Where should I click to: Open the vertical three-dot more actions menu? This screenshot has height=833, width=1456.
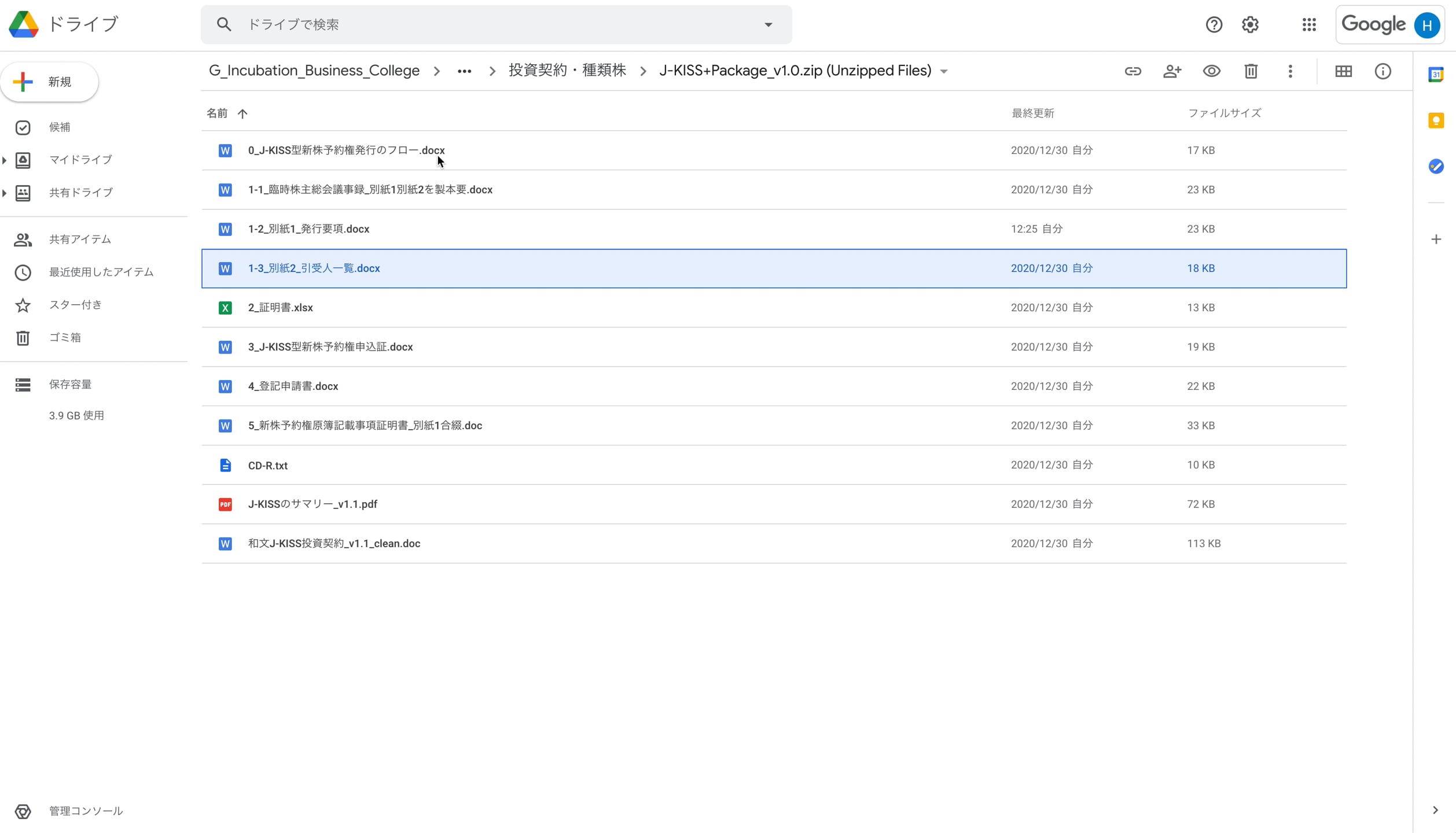coord(1290,71)
